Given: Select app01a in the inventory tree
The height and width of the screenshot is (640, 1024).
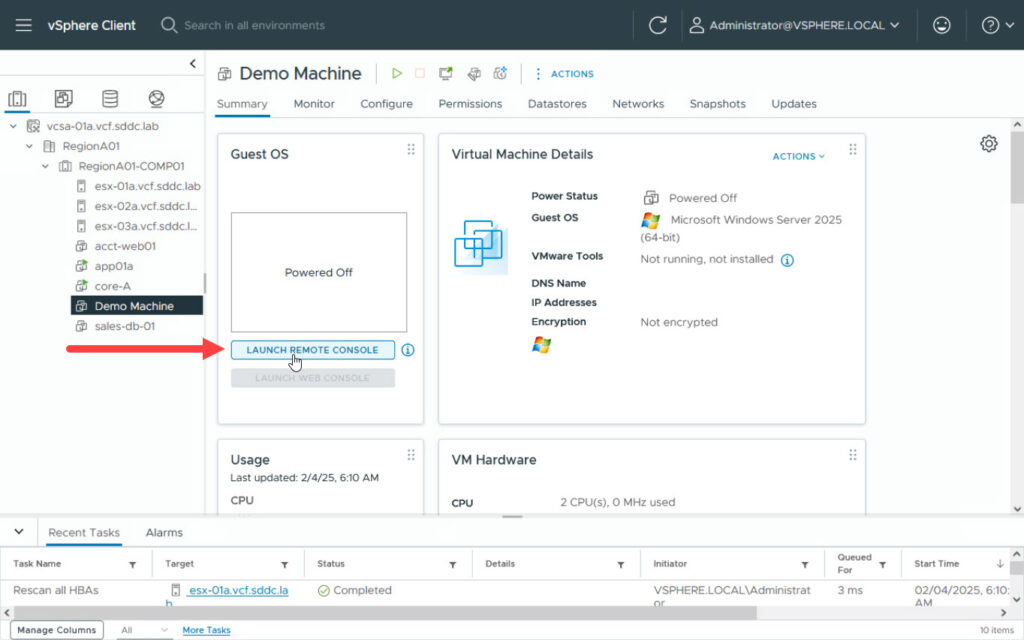Looking at the screenshot, I should [x=114, y=266].
